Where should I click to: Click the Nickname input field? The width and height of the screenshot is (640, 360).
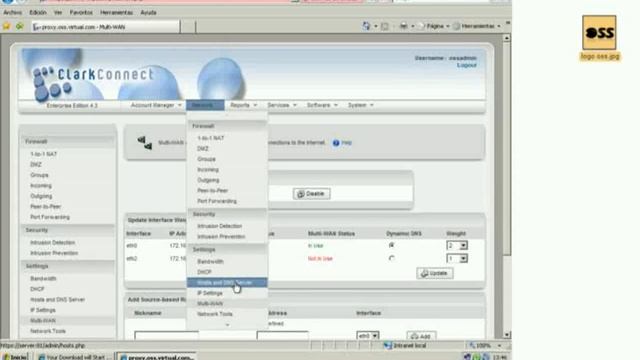pyautogui.click(x=166, y=336)
